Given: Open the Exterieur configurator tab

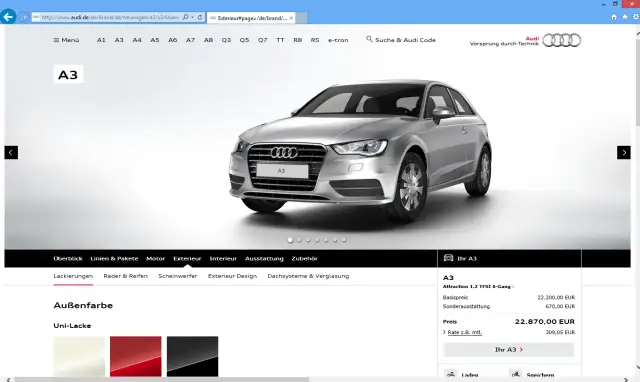Looking at the screenshot, I should [187, 258].
